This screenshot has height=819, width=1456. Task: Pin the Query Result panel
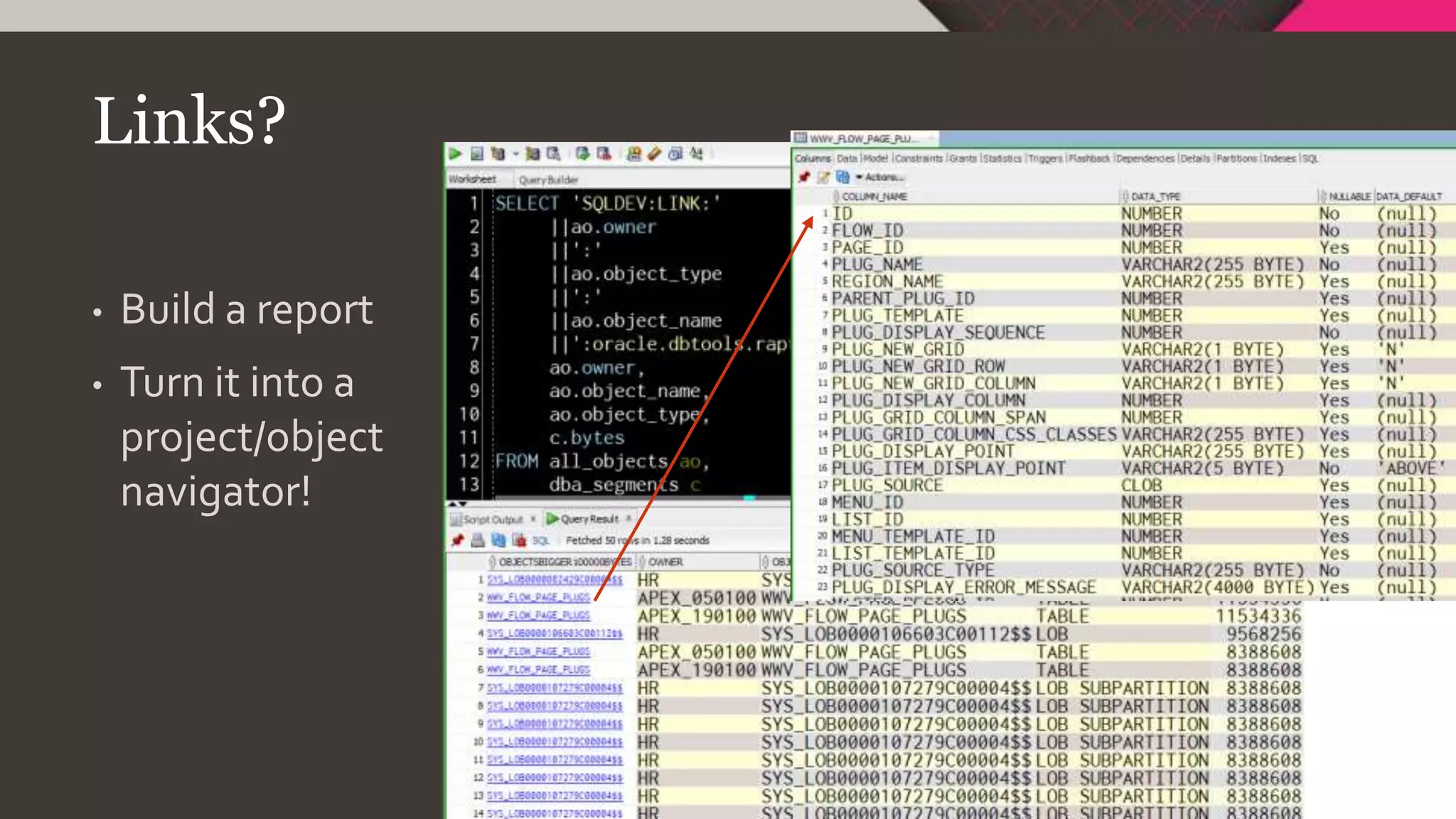click(x=458, y=540)
